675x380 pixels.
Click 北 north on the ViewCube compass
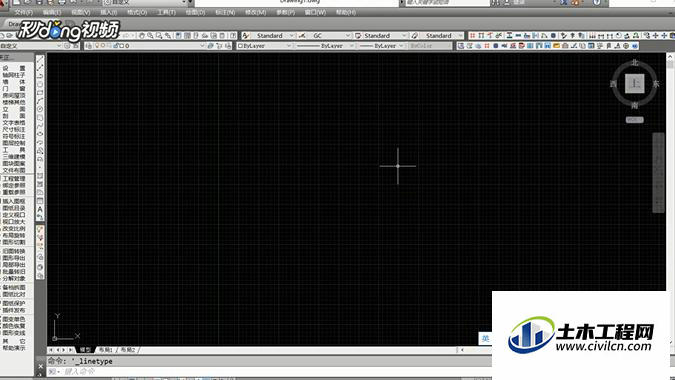[x=635, y=63]
